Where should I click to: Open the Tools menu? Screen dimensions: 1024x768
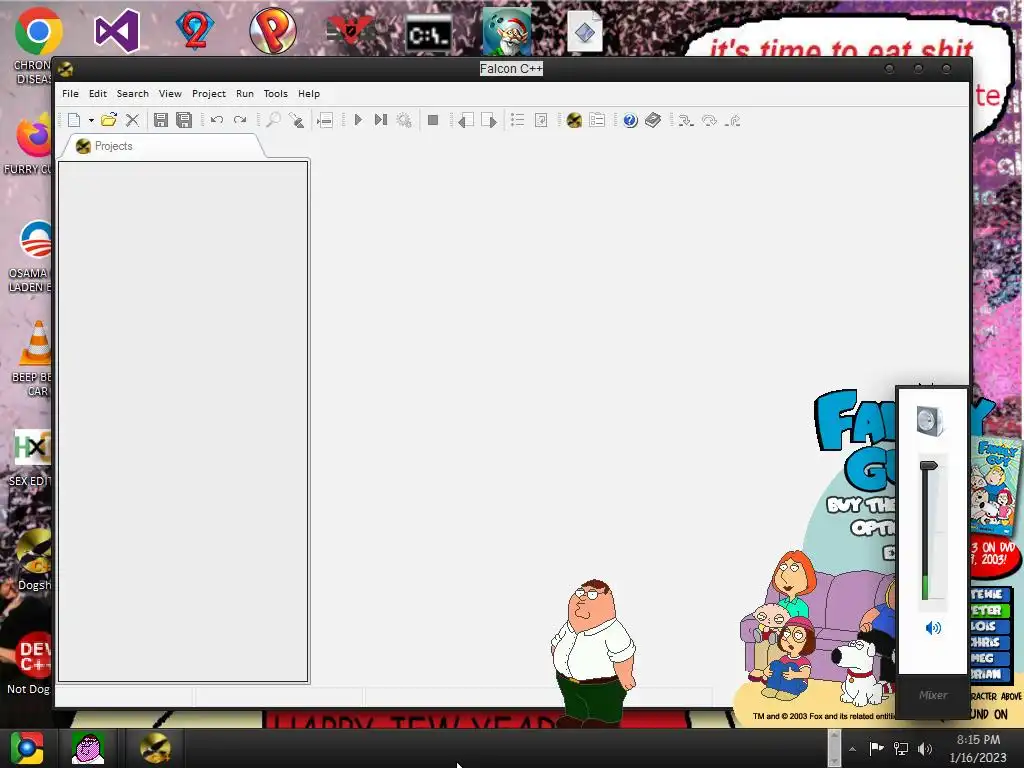click(x=276, y=93)
